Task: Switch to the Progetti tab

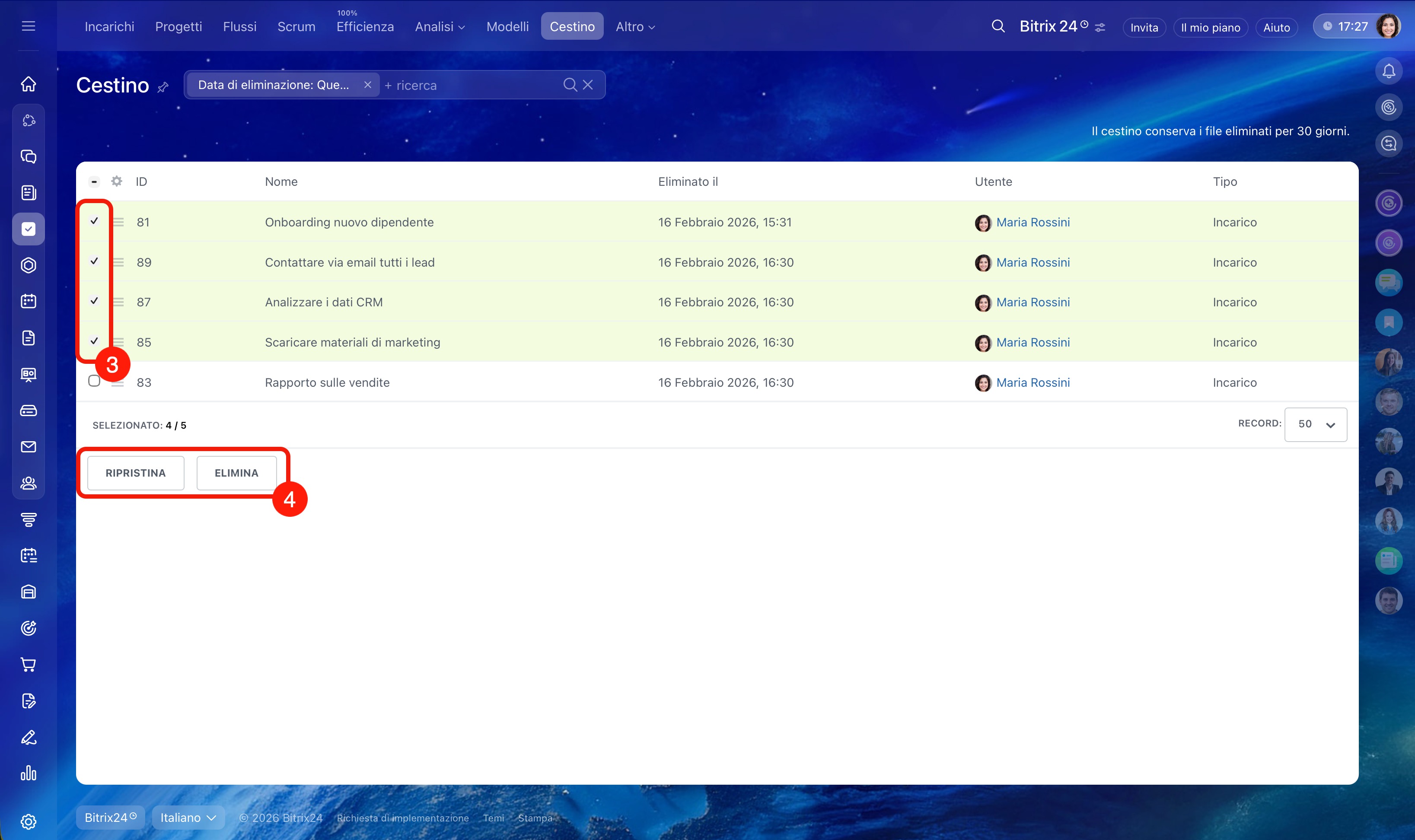Action: click(178, 27)
